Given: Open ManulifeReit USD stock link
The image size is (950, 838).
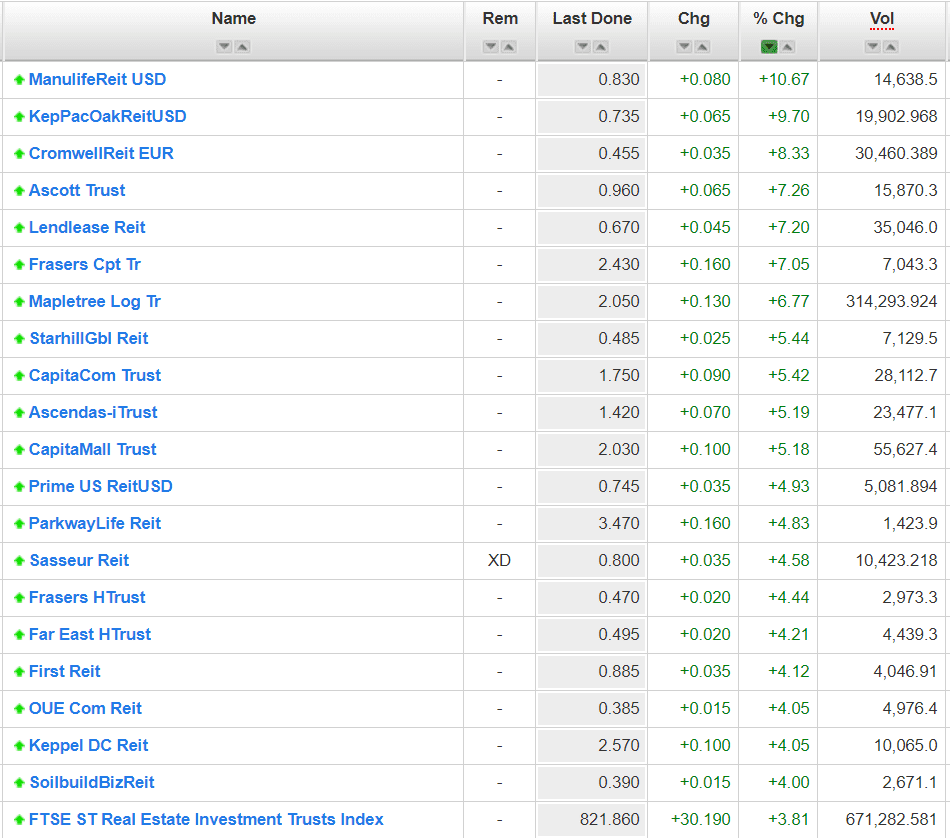Looking at the screenshot, I should 98,79.
